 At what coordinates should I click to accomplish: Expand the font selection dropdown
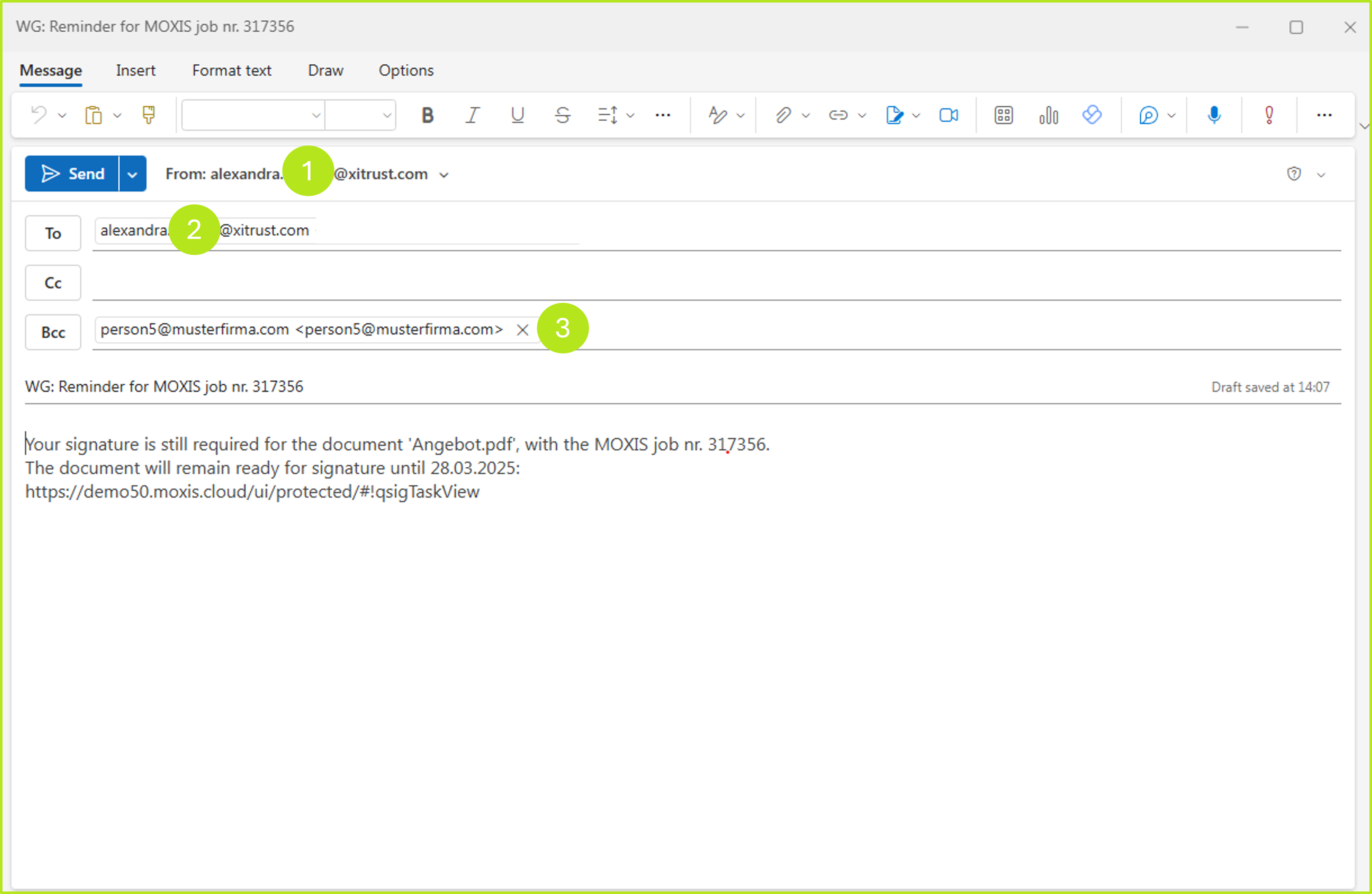tap(316, 115)
